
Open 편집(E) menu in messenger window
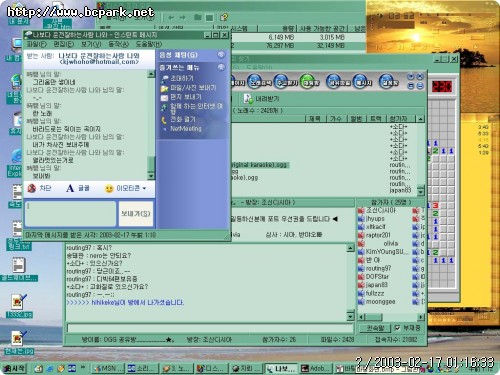(63, 44)
